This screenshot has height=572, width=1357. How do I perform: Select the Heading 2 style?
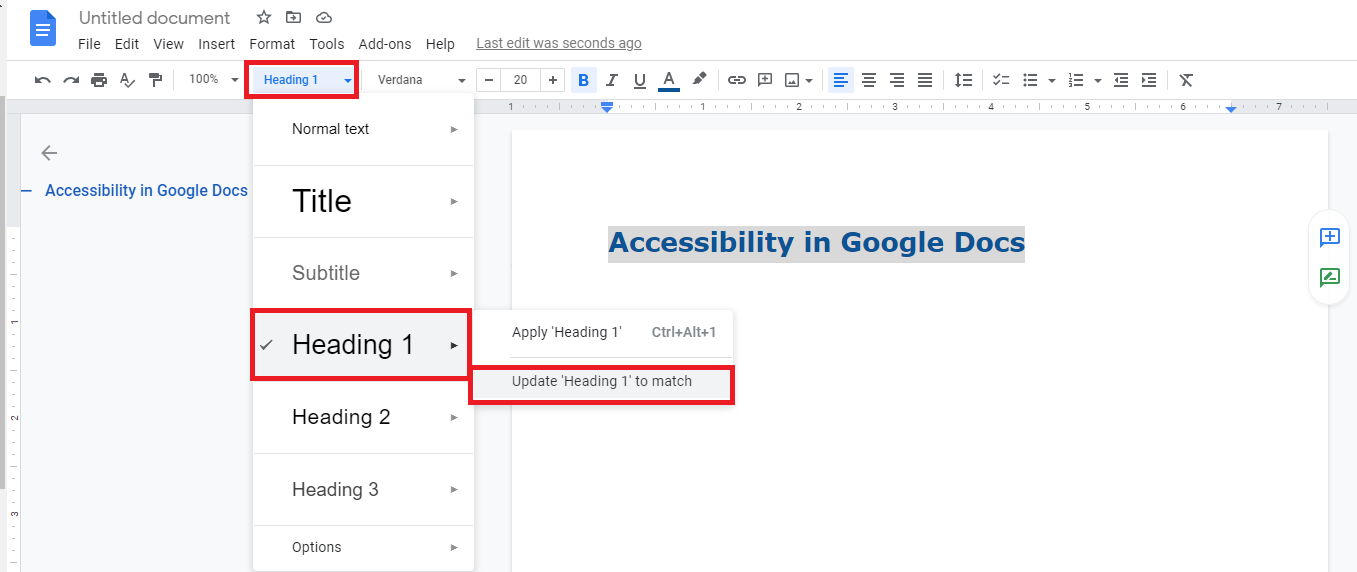coord(363,417)
